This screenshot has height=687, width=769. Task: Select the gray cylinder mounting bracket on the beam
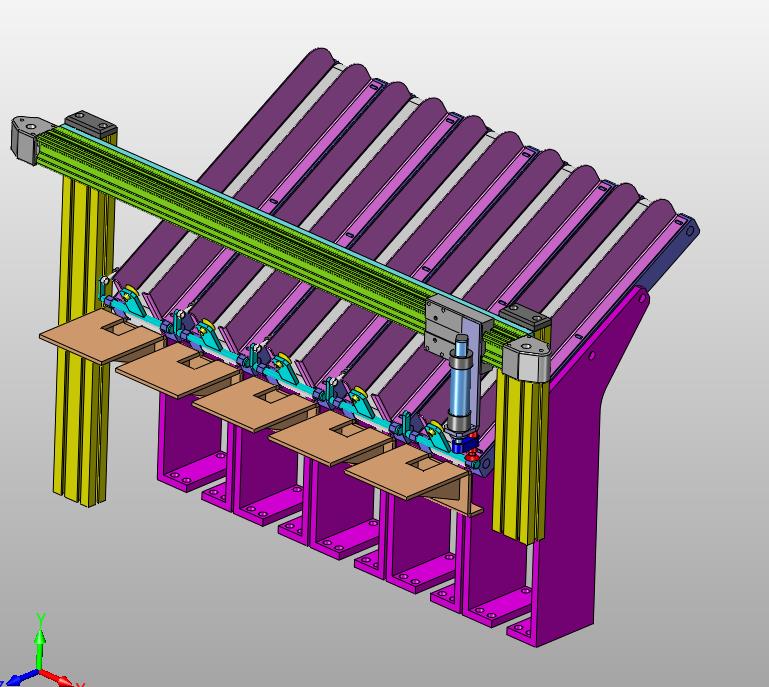454,328
